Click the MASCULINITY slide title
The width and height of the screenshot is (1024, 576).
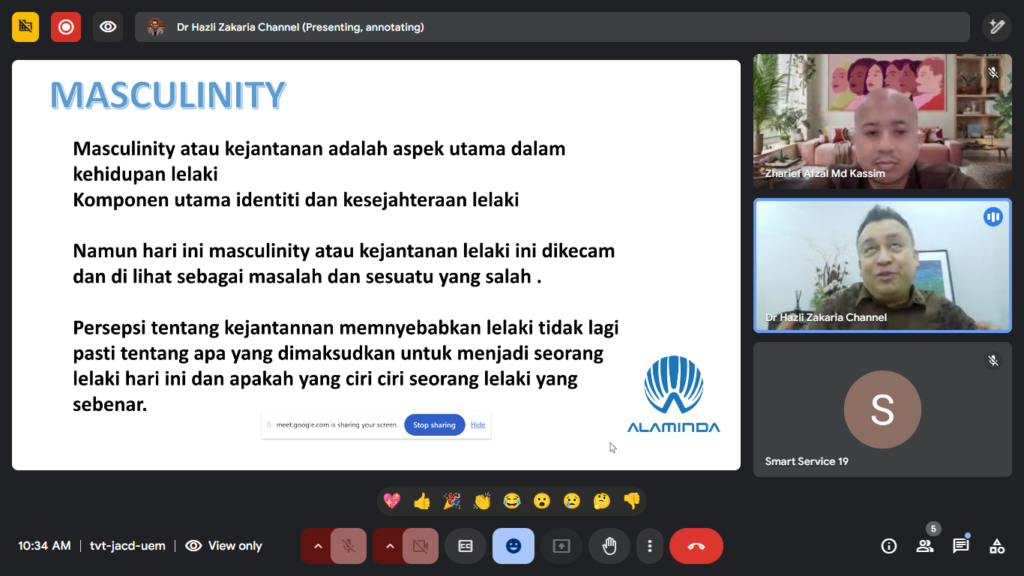[x=168, y=95]
